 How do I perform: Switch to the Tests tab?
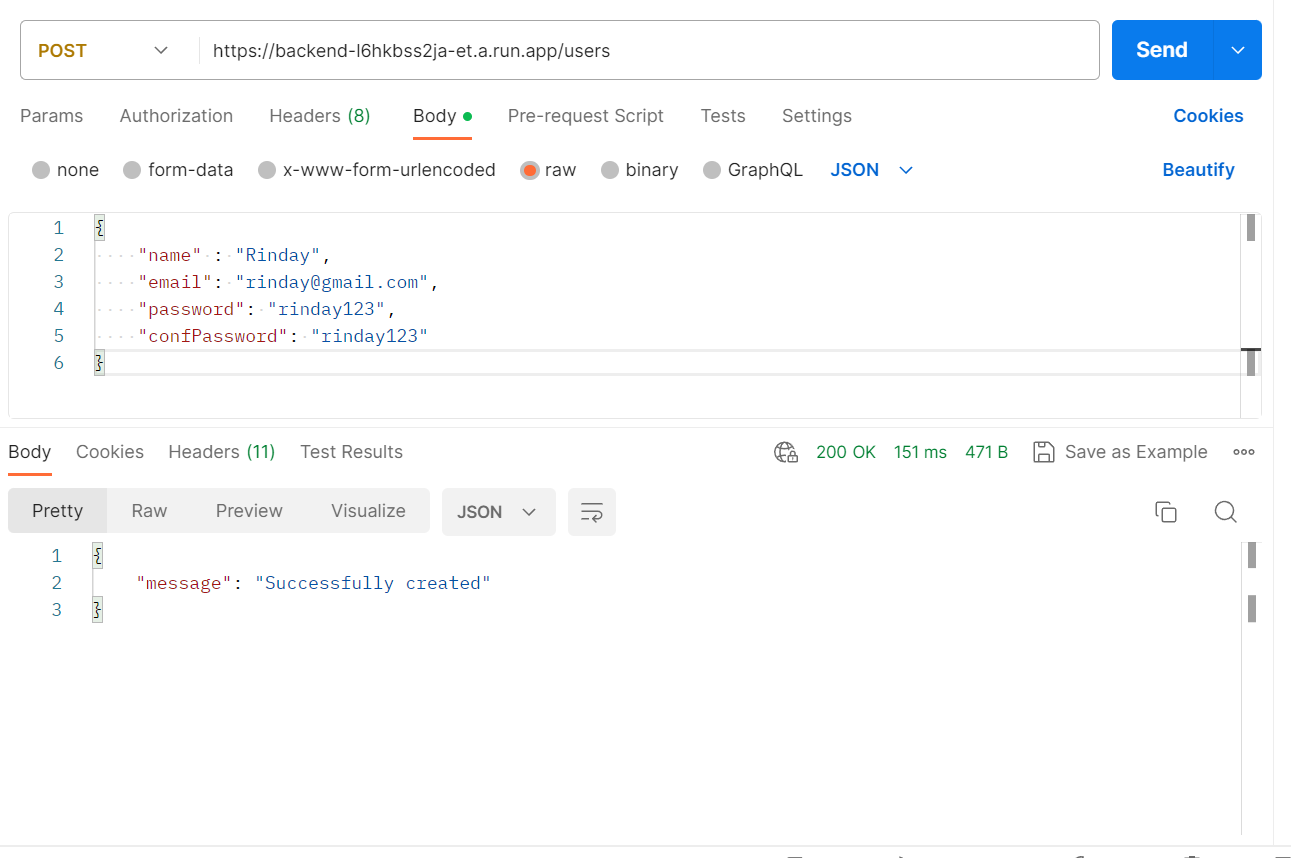[x=723, y=116]
